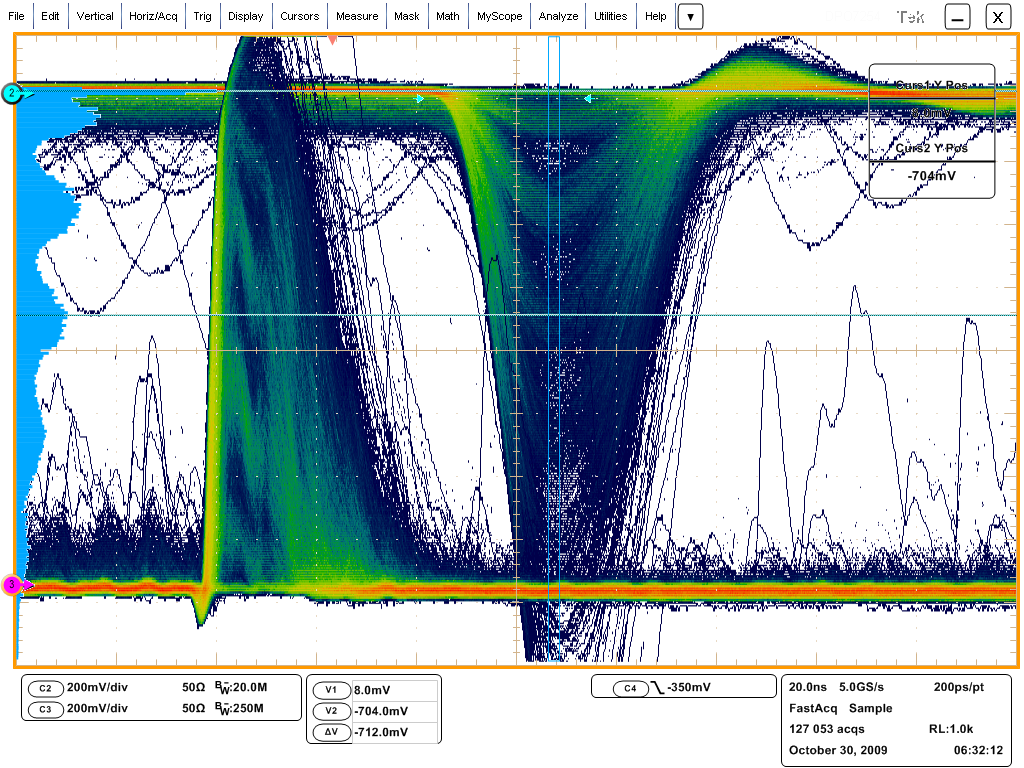Click the 20.0ns timebase readout
This screenshot has height=768, width=1024.
click(808, 688)
